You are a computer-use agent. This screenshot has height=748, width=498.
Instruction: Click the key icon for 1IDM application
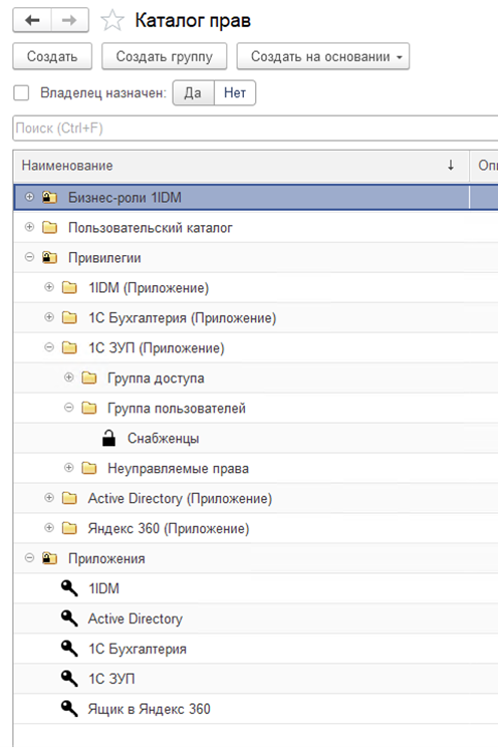click(x=70, y=588)
